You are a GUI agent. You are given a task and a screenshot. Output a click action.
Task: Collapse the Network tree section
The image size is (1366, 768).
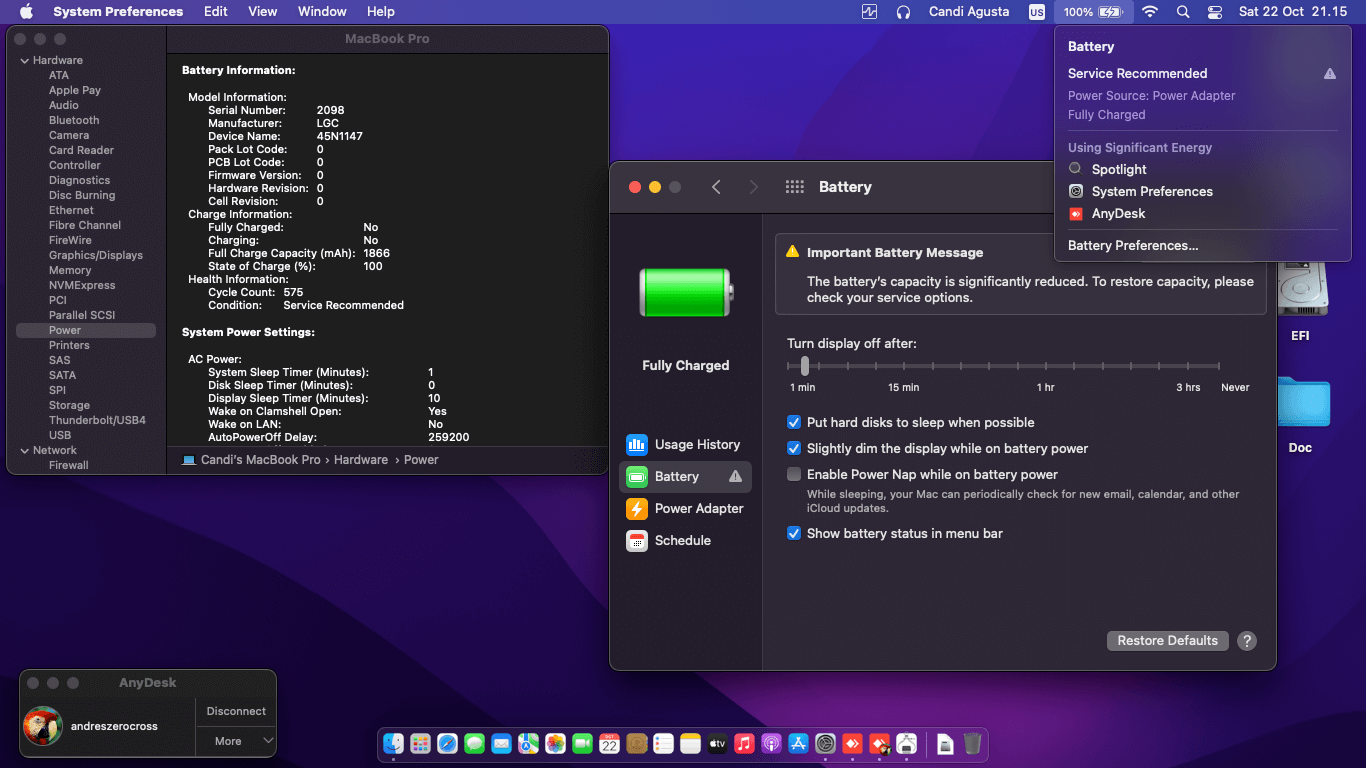(x=24, y=451)
